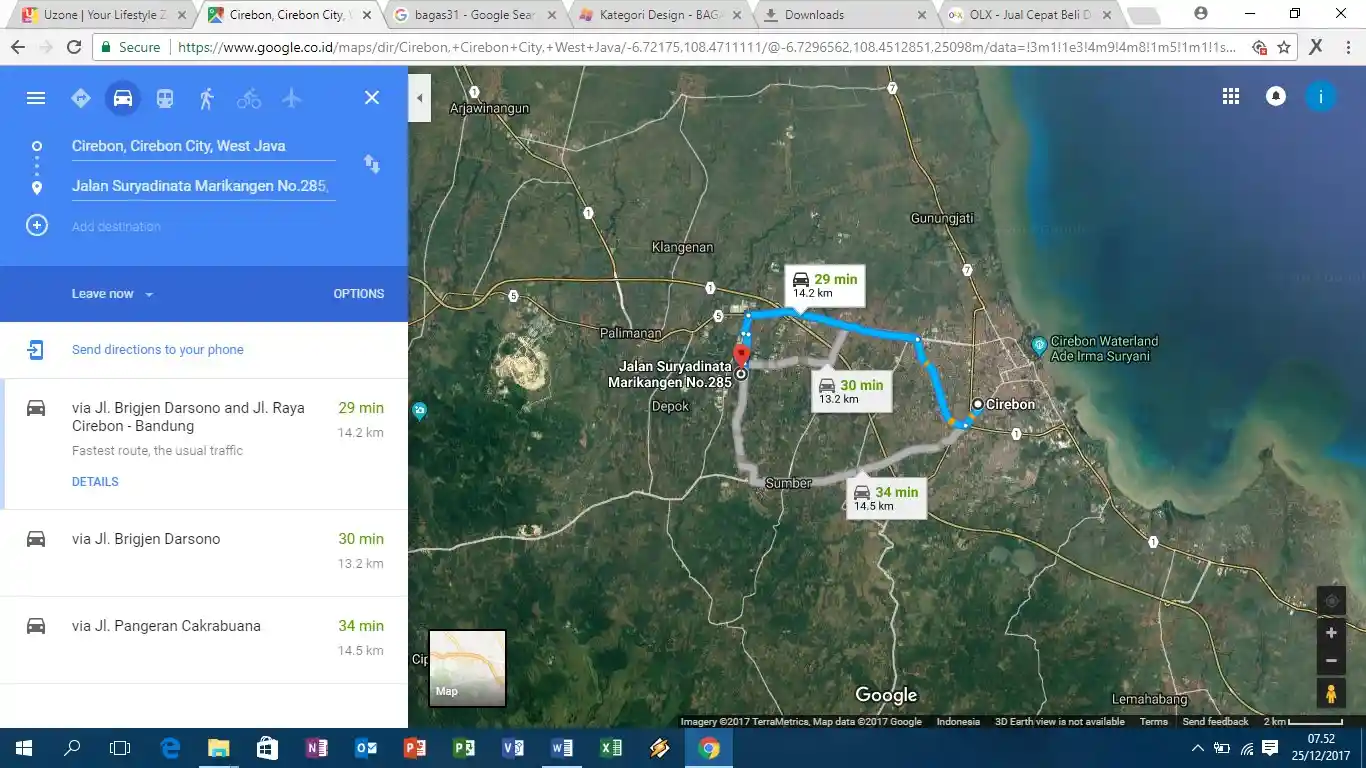Image resolution: width=1366 pixels, height=768 pixels.
Task: Zoom in the map with plus
Action: [1331, 633]
